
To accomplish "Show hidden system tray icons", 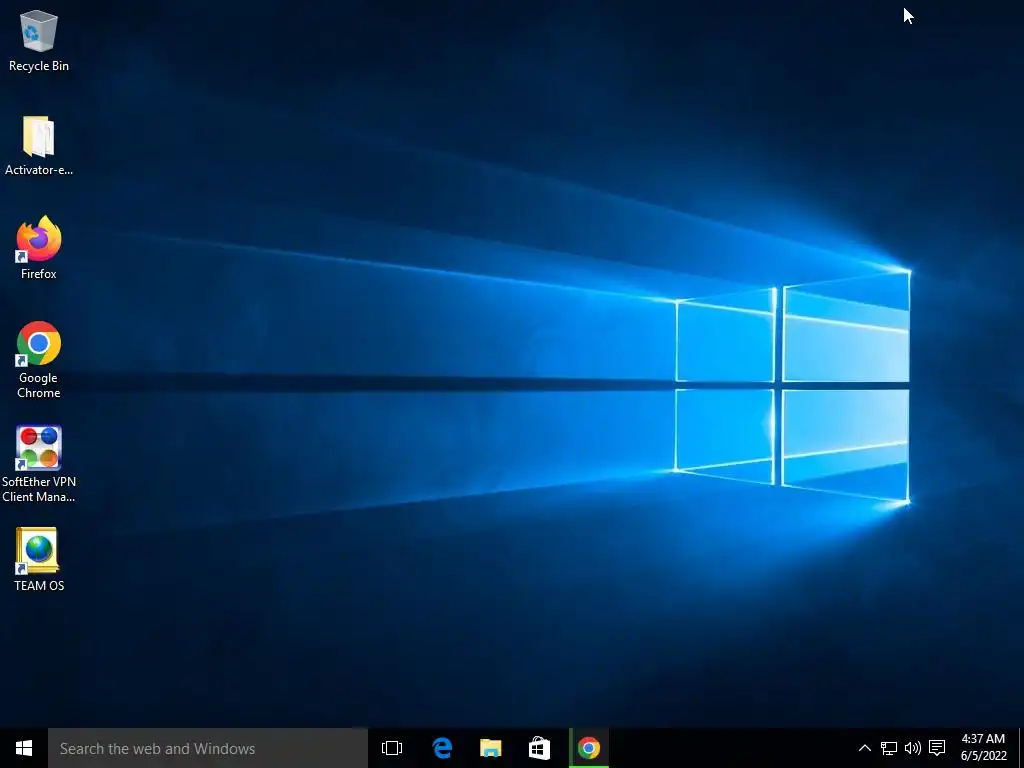I will pos(864,748).
